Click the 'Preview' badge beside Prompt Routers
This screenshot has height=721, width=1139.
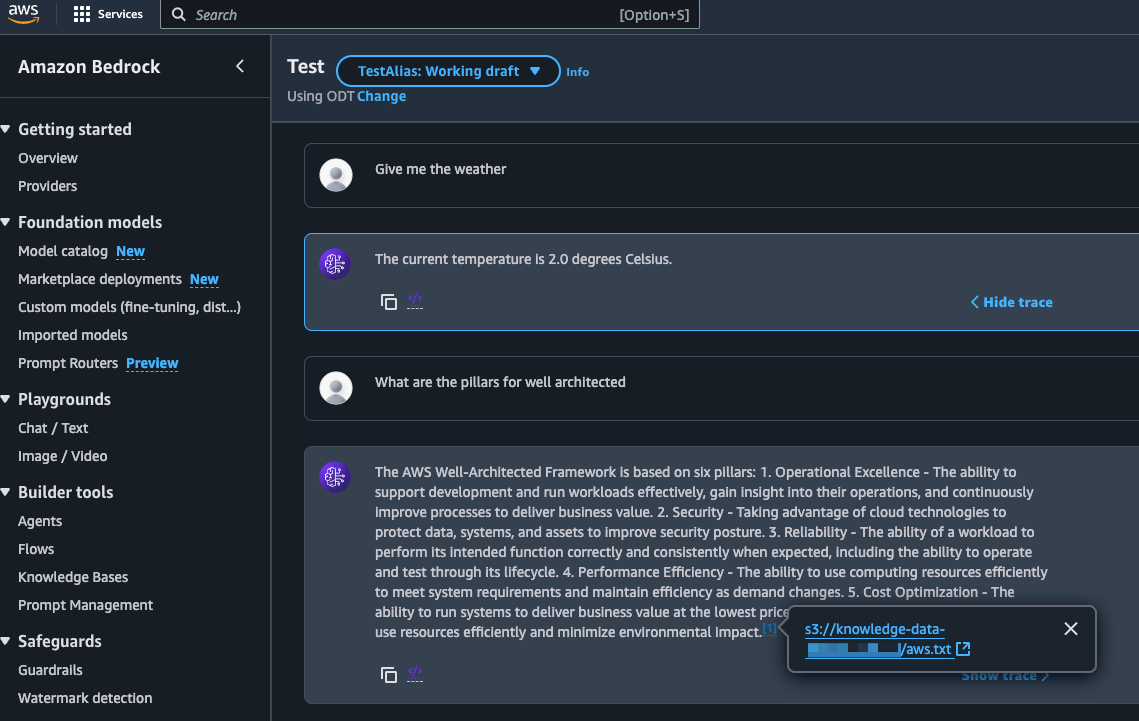(152, 363)
